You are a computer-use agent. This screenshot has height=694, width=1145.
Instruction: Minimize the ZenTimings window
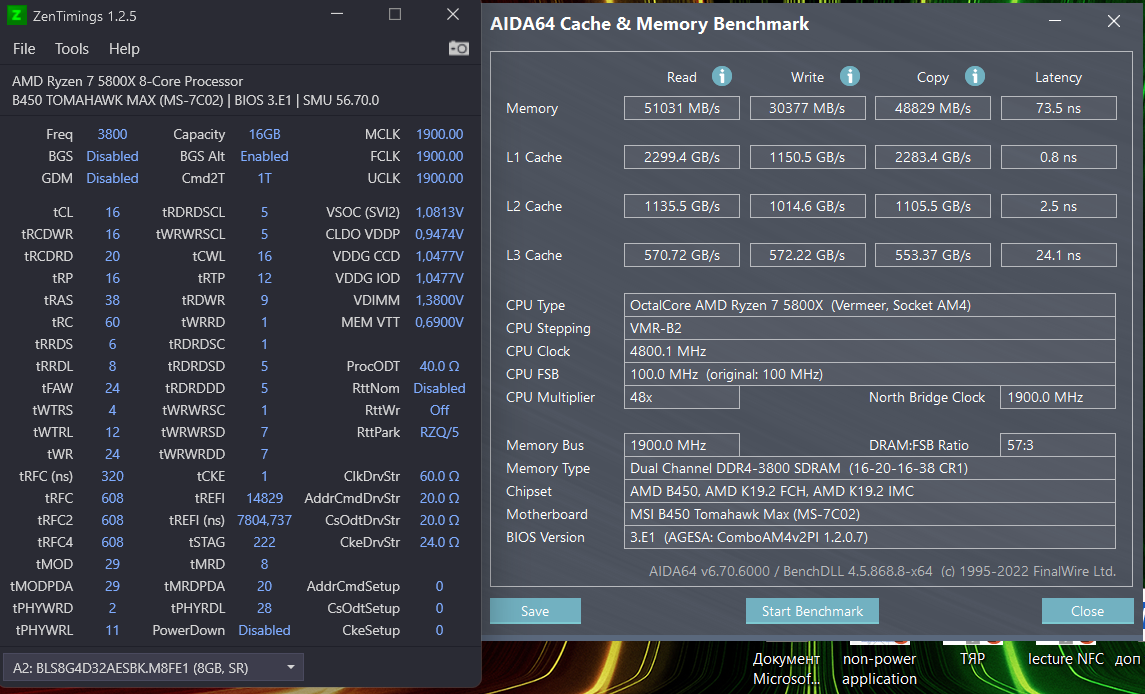[x=337, y=15]
